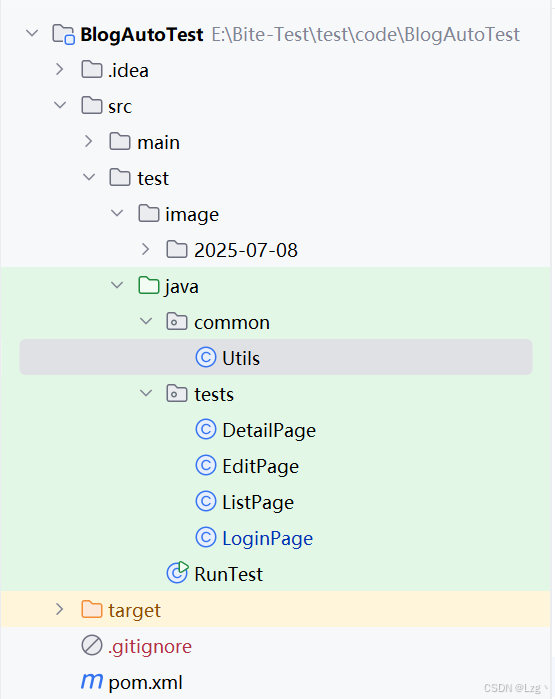Select the EditPage class
Image resolution: width=555 pixels, height=699 pixels.
pyautogui.click(x=260, y=466)
